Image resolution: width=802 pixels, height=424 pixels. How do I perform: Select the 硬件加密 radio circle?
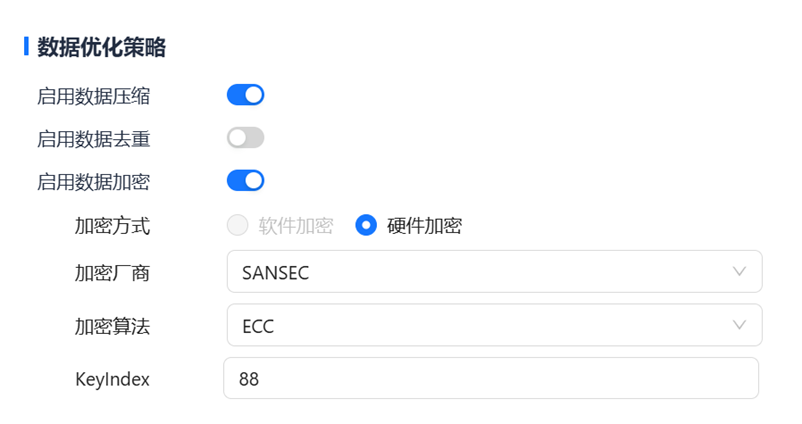[x=366, y=225]
